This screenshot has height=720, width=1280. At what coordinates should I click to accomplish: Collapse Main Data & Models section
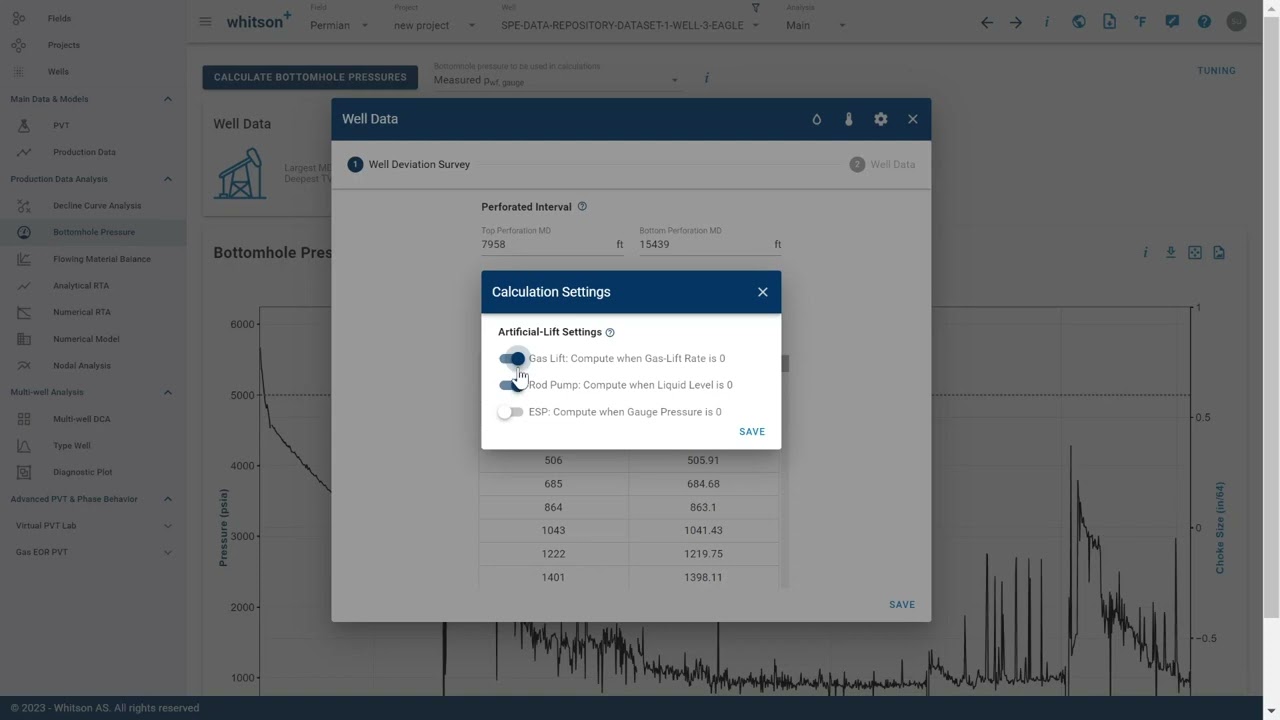167,99
